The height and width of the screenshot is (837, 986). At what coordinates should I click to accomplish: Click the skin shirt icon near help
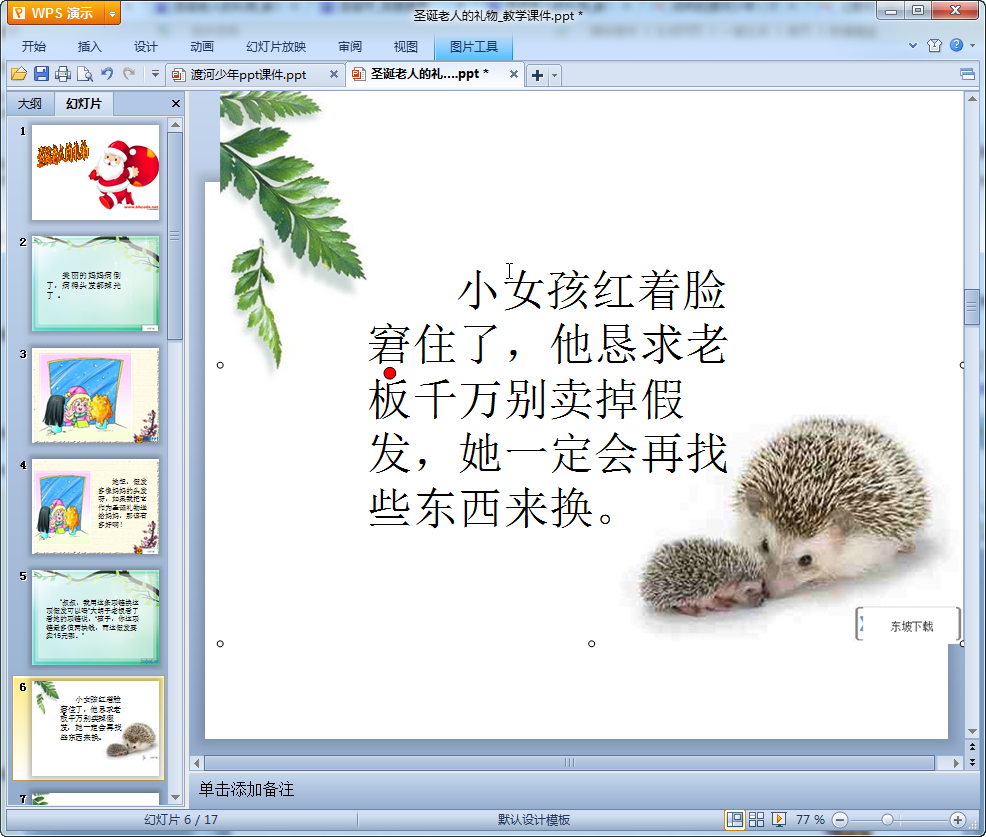pos(934,45)
